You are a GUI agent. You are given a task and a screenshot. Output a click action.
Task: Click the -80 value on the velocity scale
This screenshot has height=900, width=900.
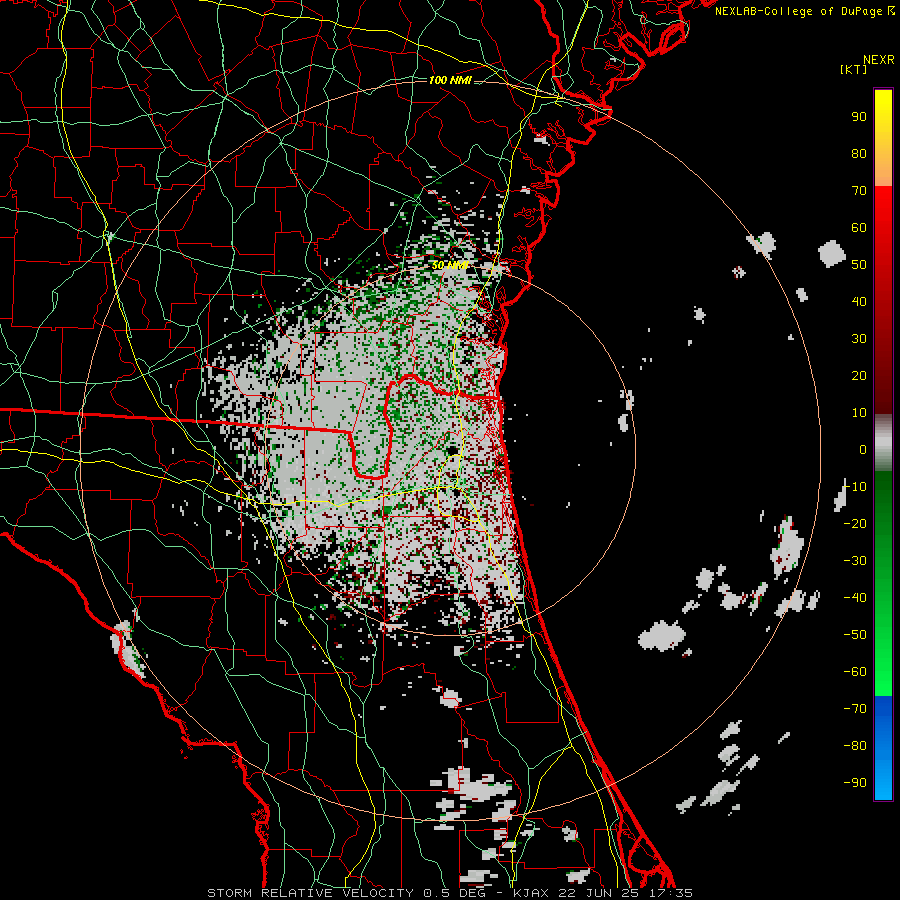tap(855, 746)
